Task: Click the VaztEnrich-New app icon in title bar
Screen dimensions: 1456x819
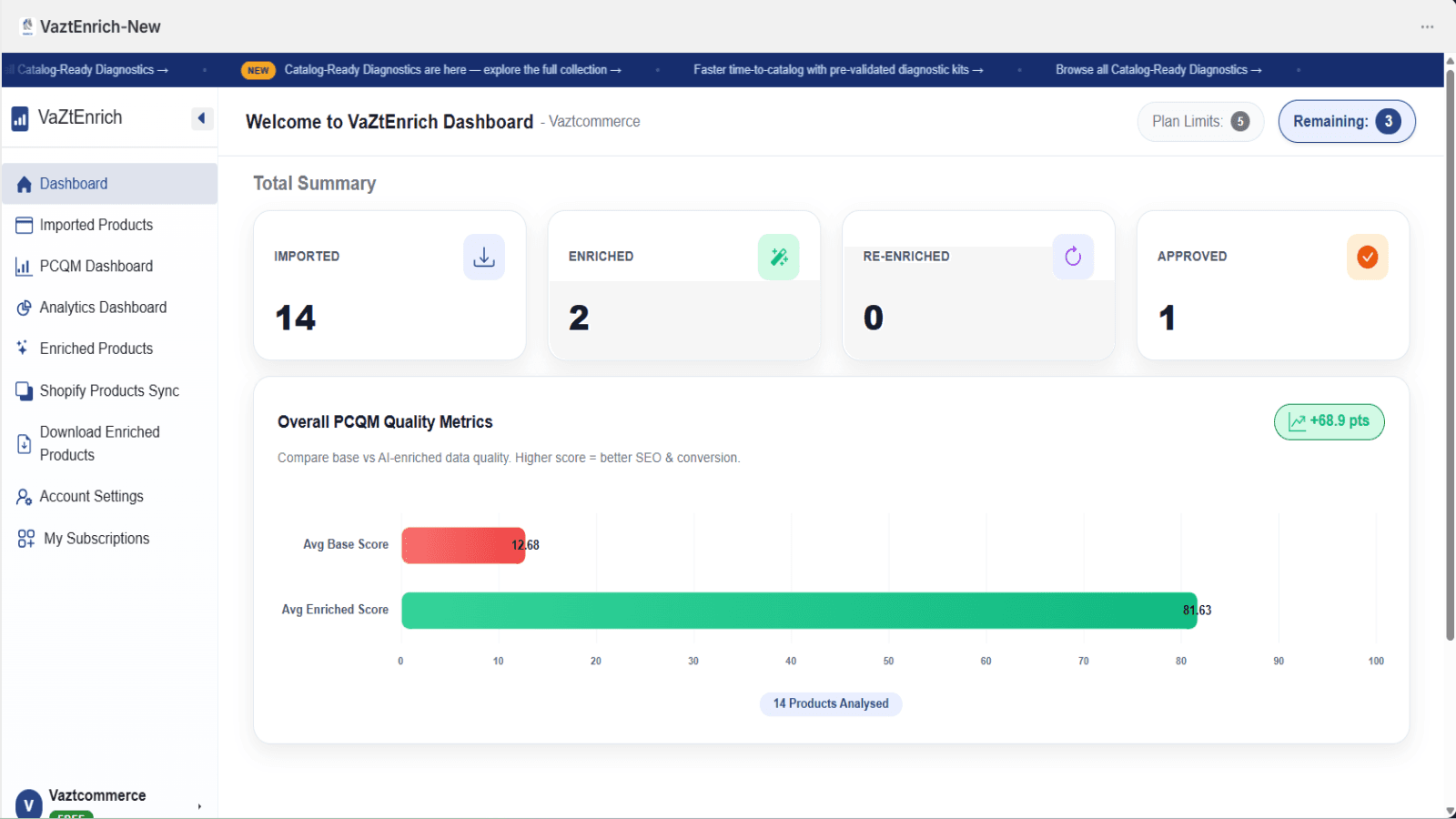Action: tap(27, 26)
